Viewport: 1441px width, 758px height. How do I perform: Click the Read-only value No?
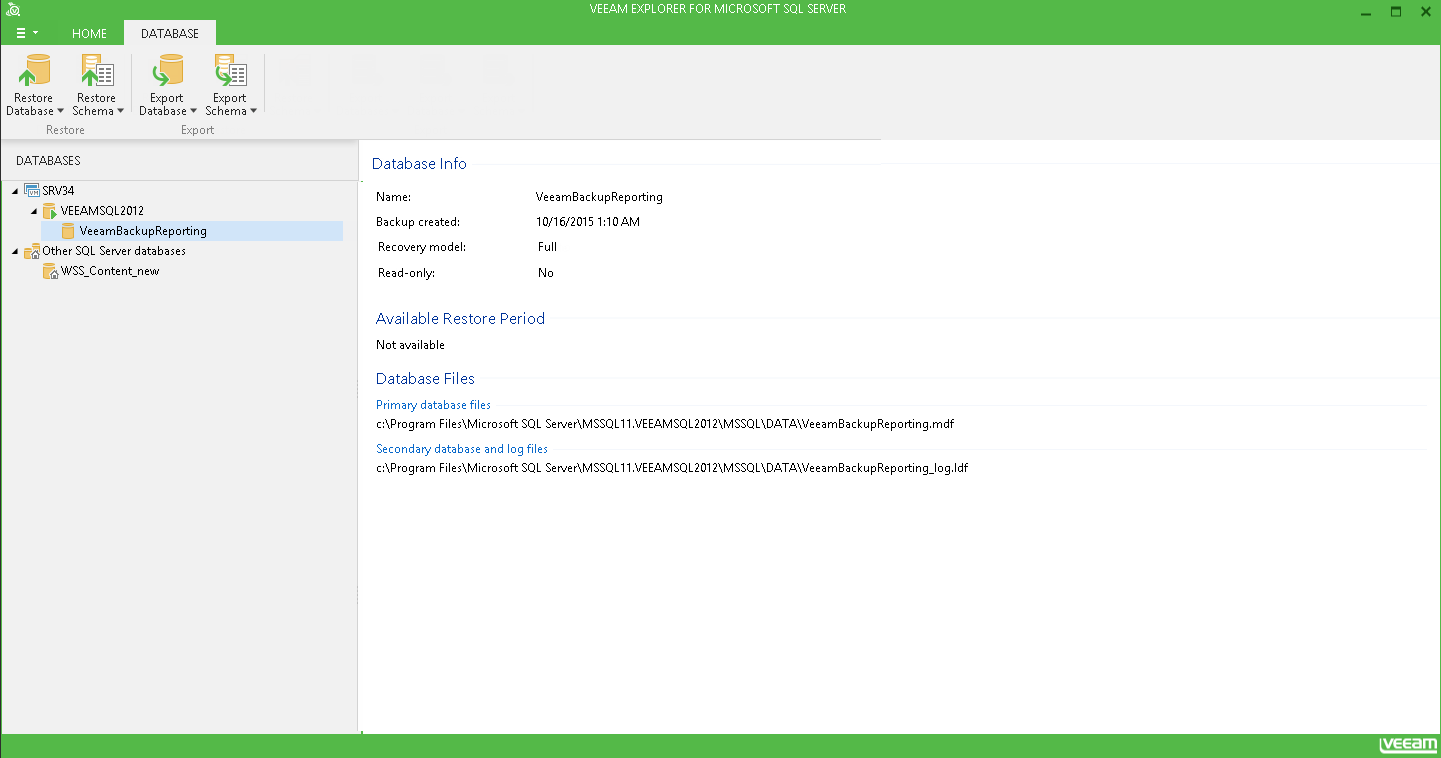tap(546, 273)
